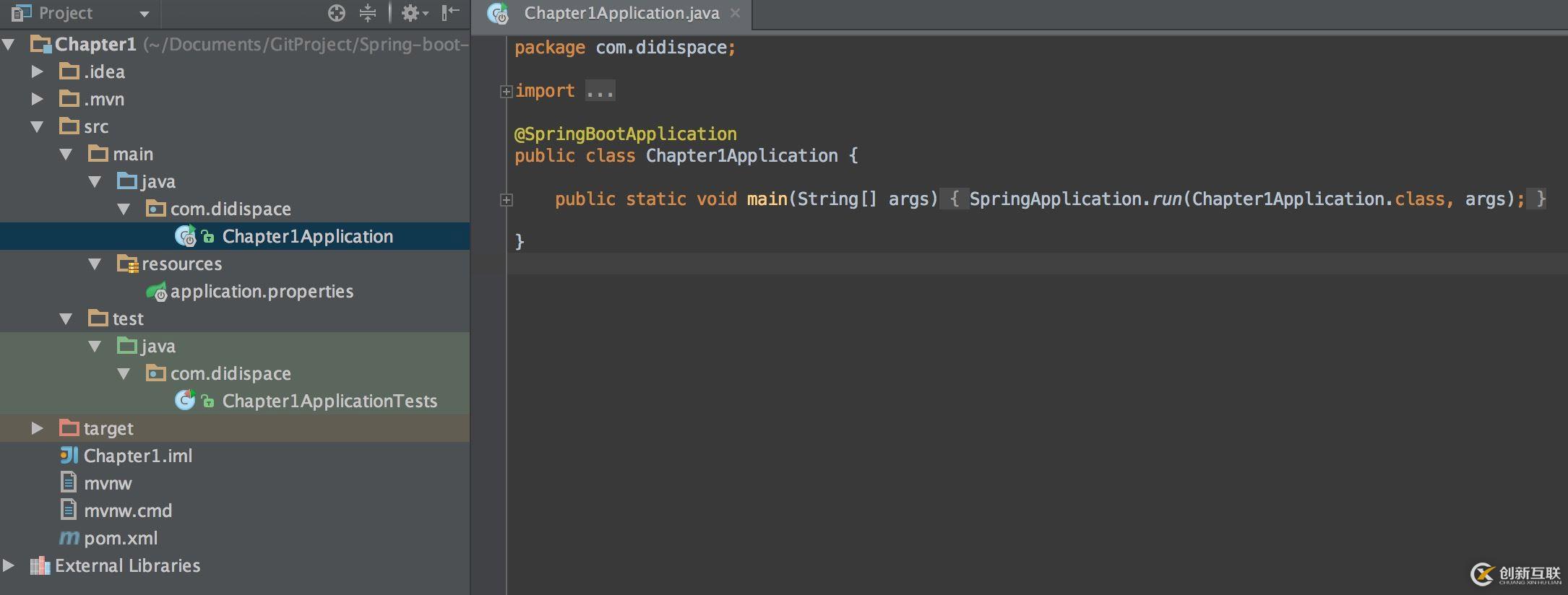Click the Spring leaf icon of application.properties
This screenshot has width=1568, height=595.
pyautogui.click(x=157, y=292)
